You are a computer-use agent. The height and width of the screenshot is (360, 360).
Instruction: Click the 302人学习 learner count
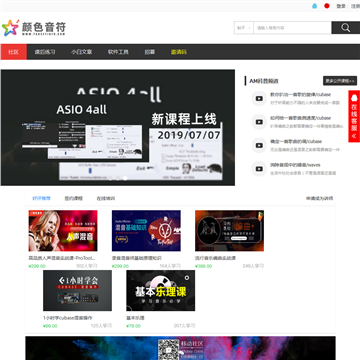87,266
